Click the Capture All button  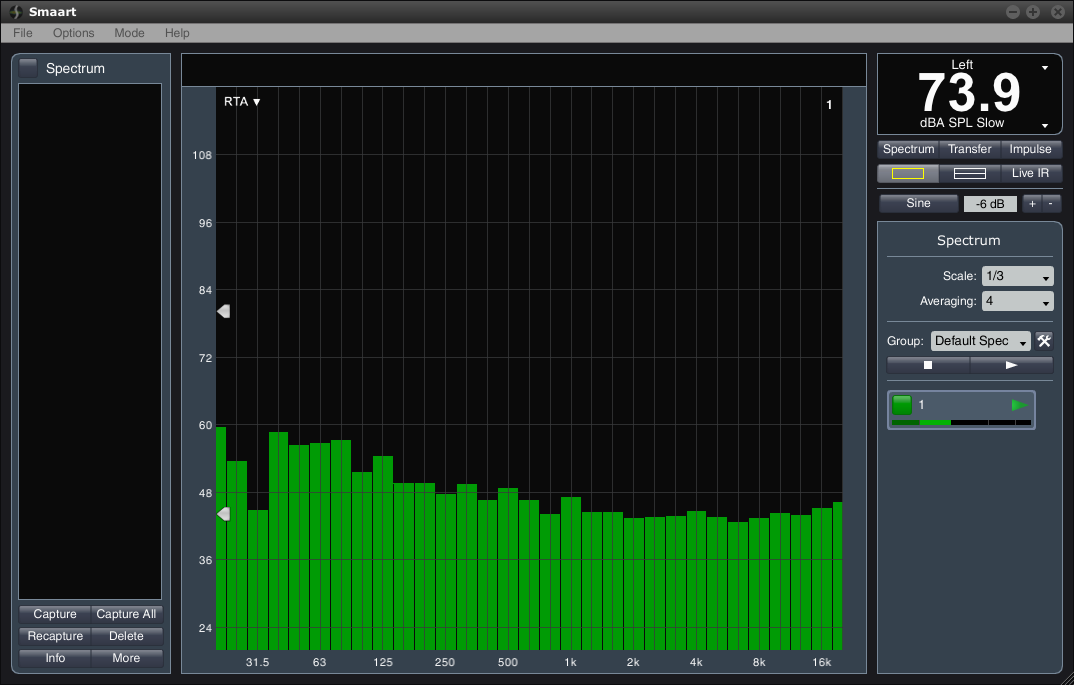[x=126, y=614]
